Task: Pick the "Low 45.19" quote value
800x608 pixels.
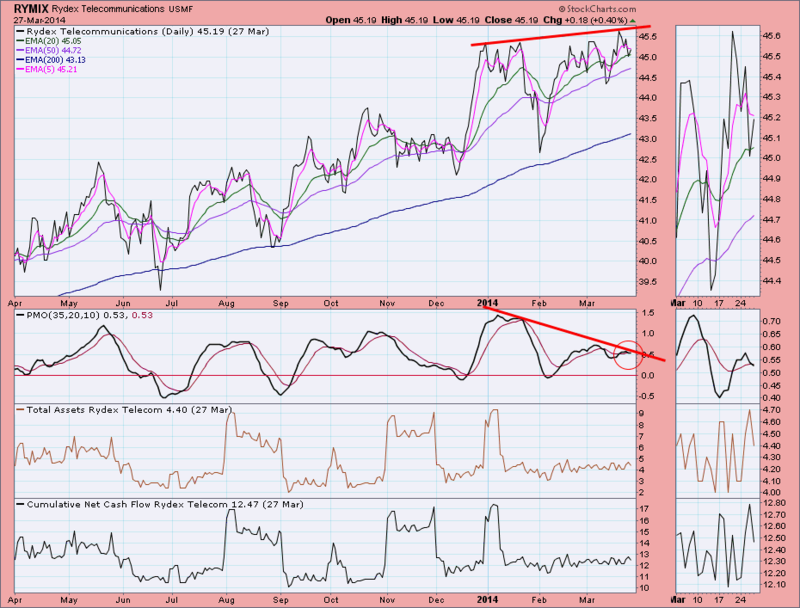Action: (456, 20)
